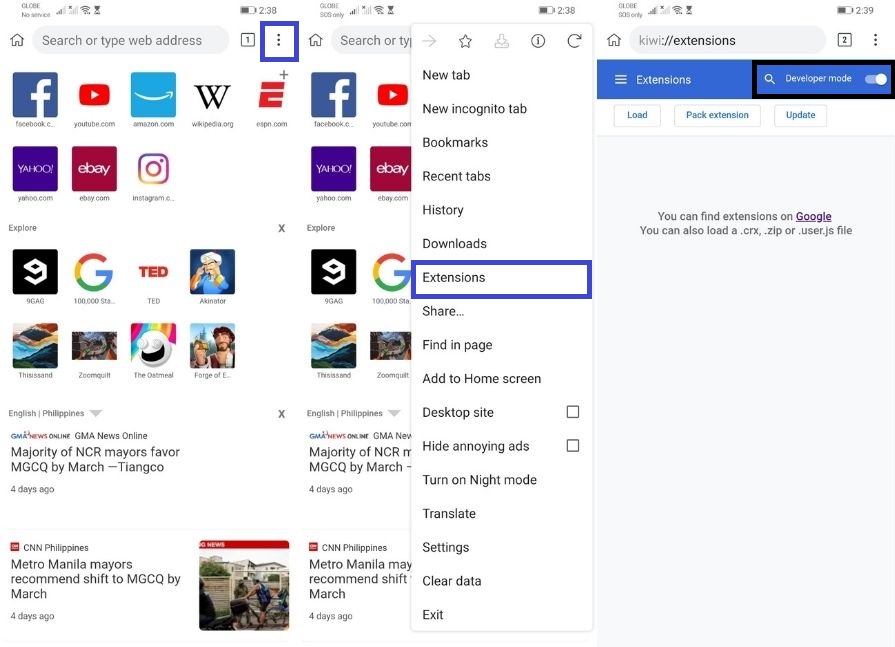Expand the Extensions hamburger menu

(x=620, y=80)
